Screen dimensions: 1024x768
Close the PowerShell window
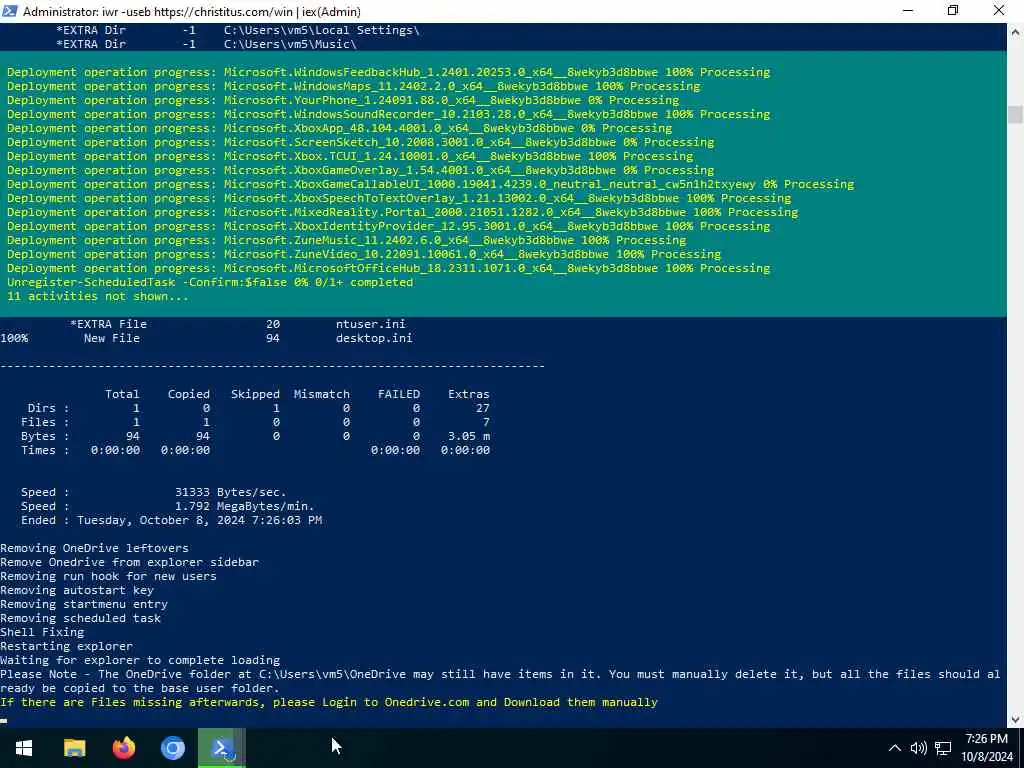pos(999,11)
